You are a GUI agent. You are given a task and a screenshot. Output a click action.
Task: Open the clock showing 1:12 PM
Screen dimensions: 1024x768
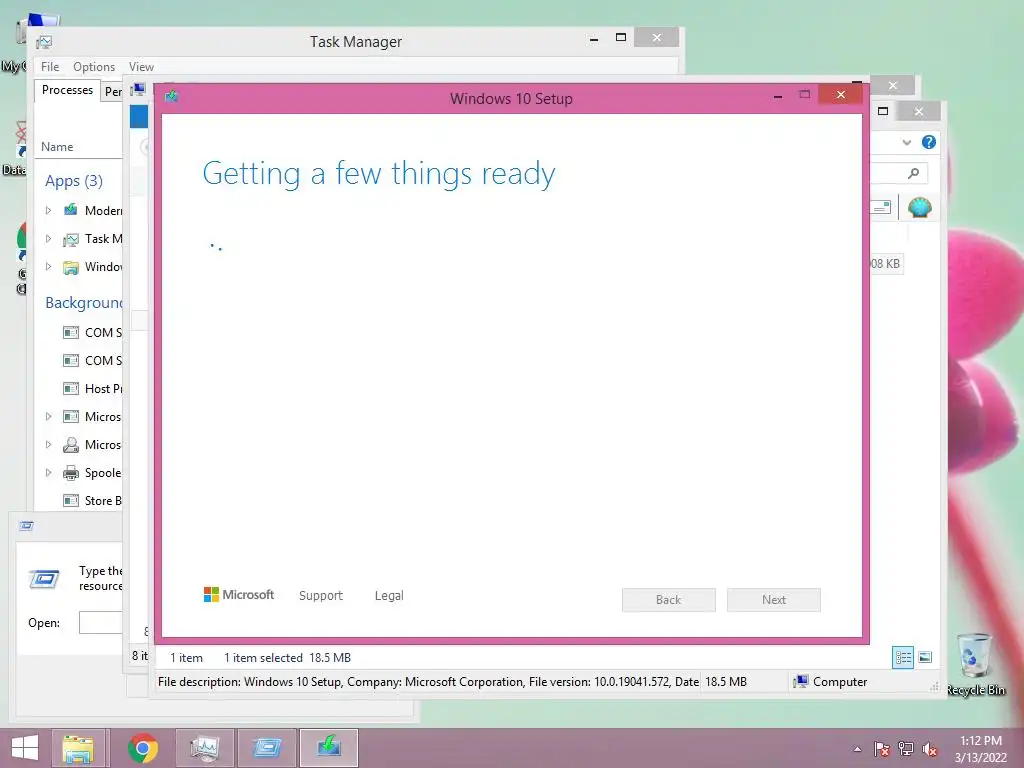pos(980,749)
